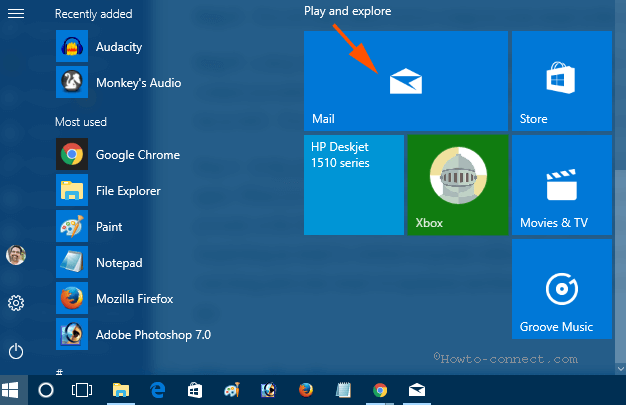Click the "#" alphabet section header
This screenshot has height=405, width=626.
(59, 372)
